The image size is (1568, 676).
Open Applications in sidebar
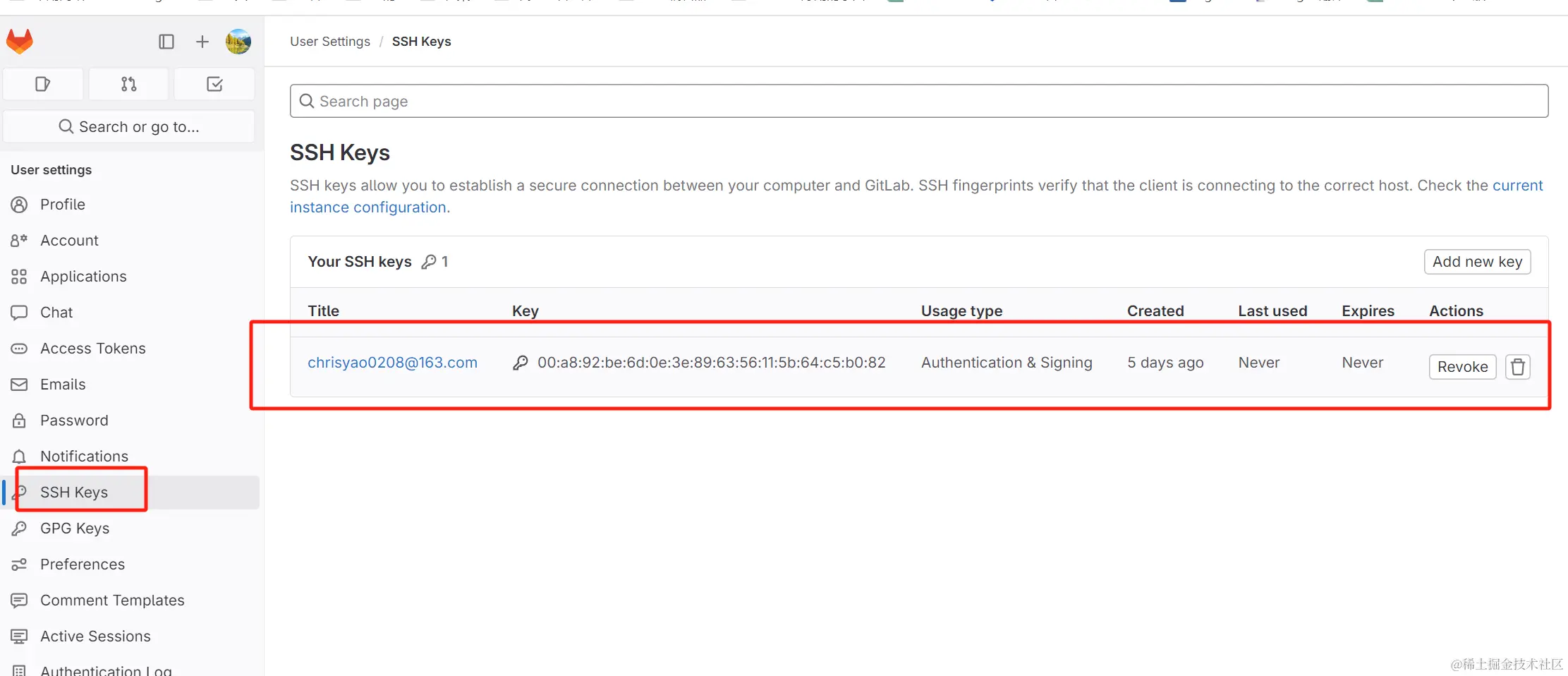(x=131, y=277)
